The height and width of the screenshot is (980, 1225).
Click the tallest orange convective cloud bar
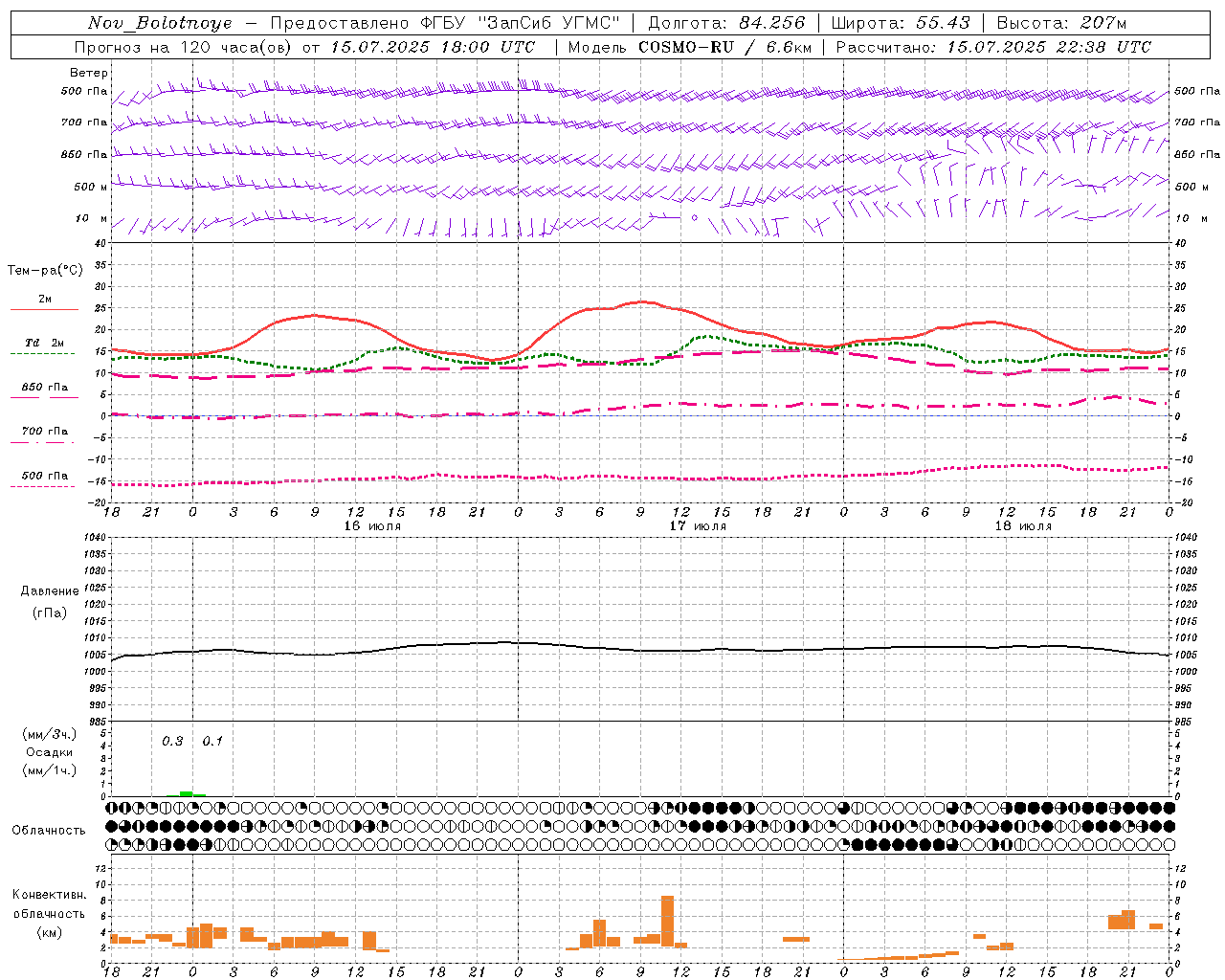point(667,922)
